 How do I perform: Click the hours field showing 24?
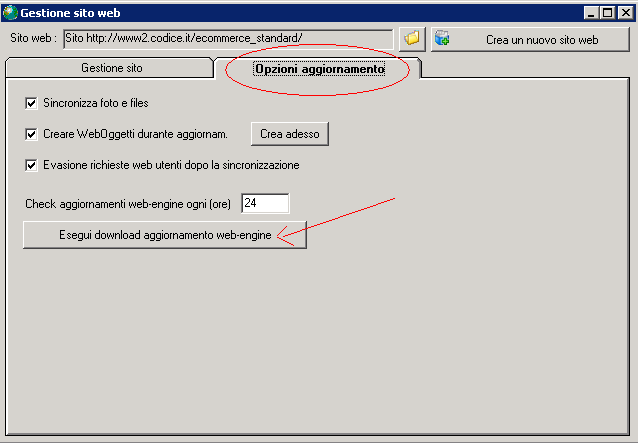pyautogui.click(x=265, y=203)
